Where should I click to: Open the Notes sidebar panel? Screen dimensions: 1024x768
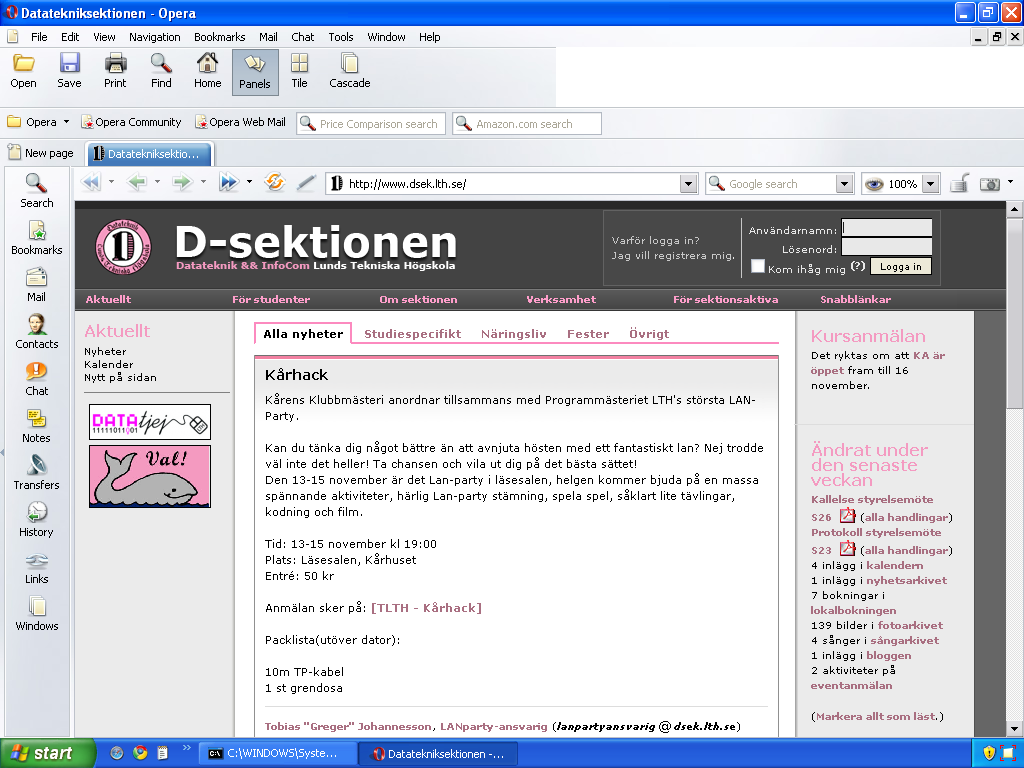(x=37, y=426)
